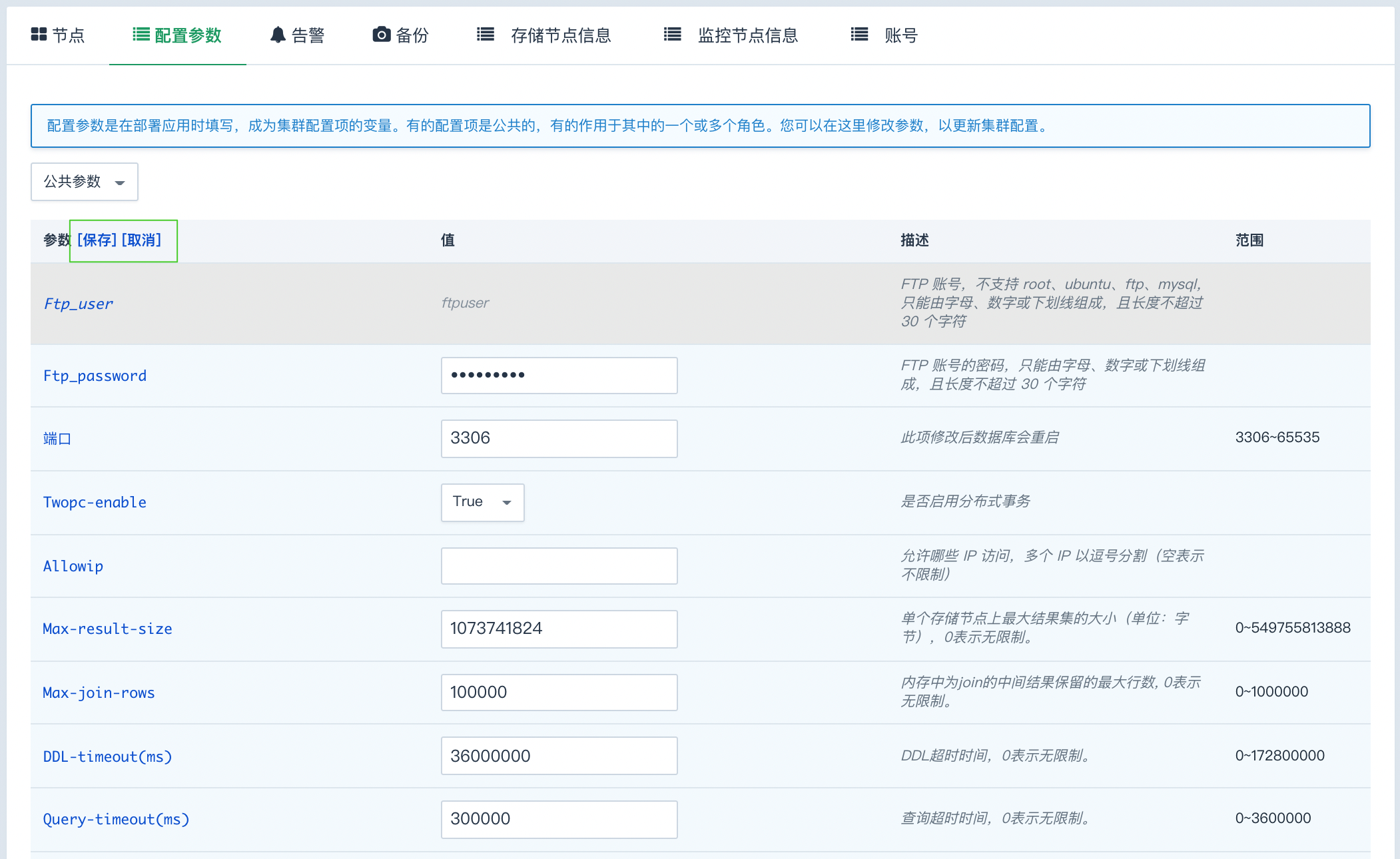Click the list icon beside 存储节点信息
The image size is (1400, 859).
486,35
